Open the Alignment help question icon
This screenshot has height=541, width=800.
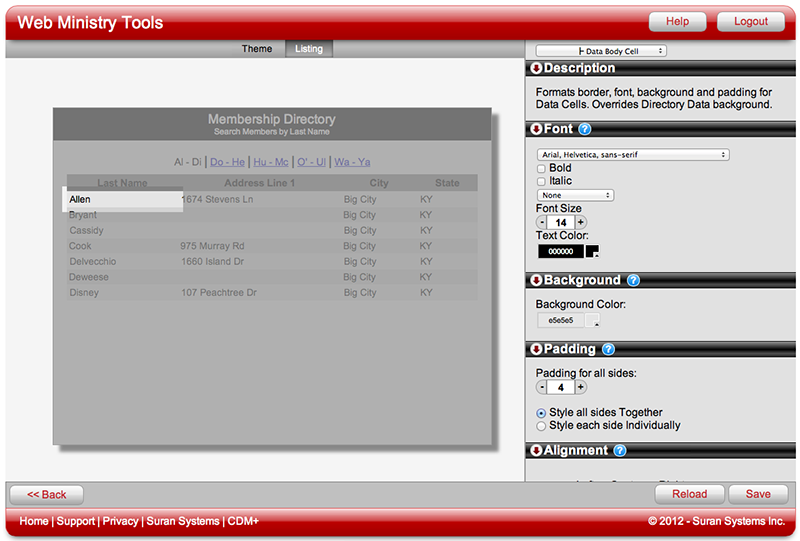pos(620,450)
